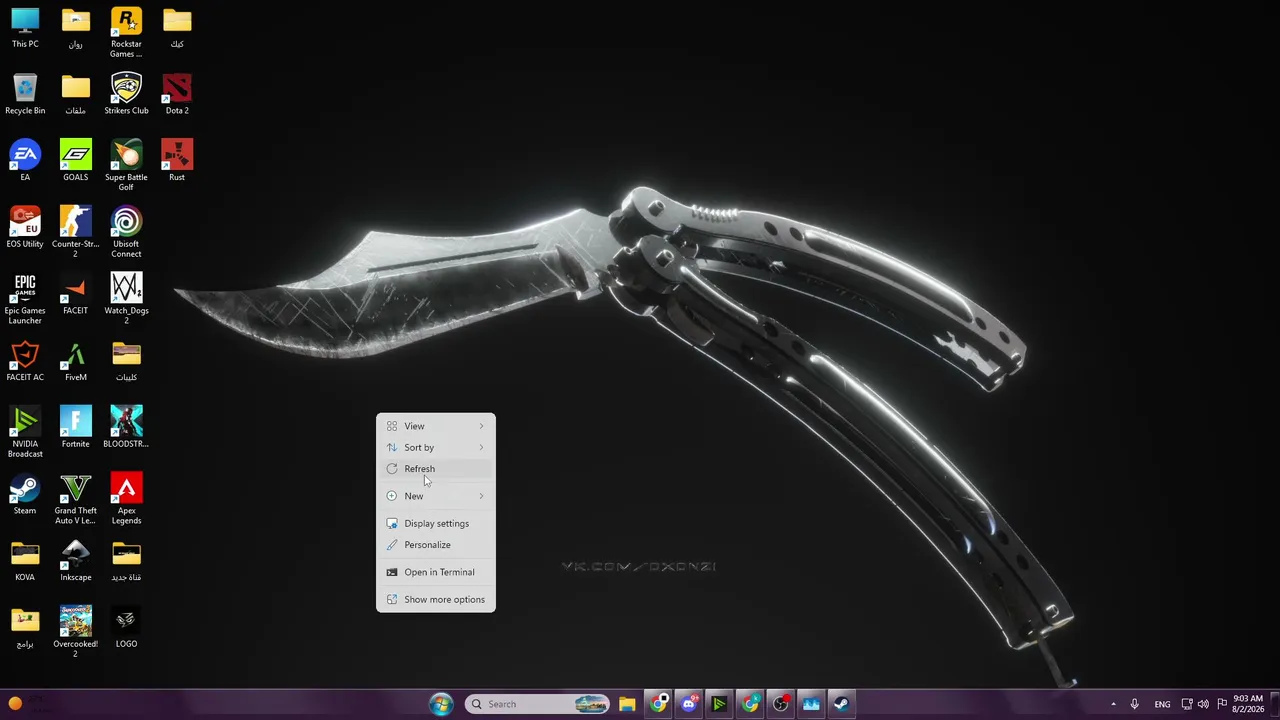Select the FACEIT AC shortcut
Screen dimensions: 1280x720
tap(25, 361)
